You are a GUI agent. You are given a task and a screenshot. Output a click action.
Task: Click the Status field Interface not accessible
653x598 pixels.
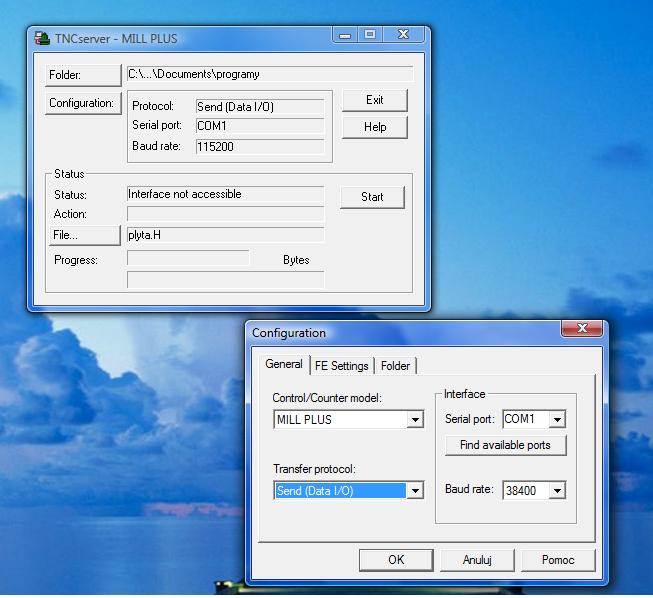[x=225, y=194]
